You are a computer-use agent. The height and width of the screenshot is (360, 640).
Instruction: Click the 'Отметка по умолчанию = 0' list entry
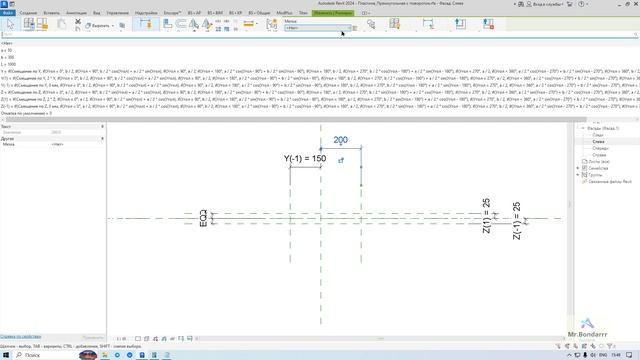[27, 113]
